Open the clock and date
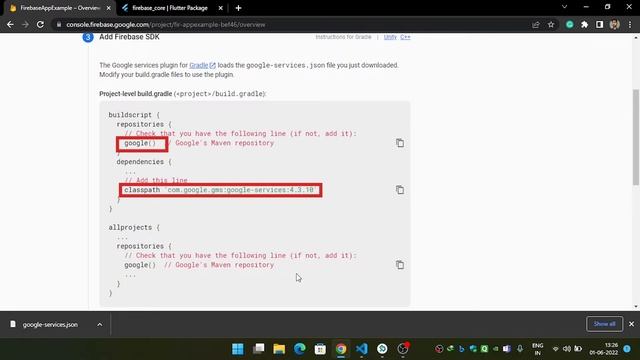The height and width of the screenshot is (360, 640). [x=603, y=349]
